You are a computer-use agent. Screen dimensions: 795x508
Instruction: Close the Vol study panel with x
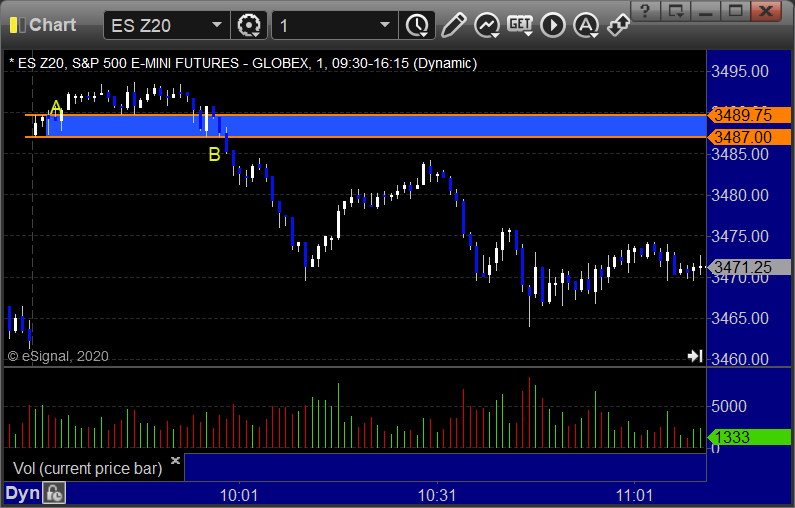coord(175,460)
